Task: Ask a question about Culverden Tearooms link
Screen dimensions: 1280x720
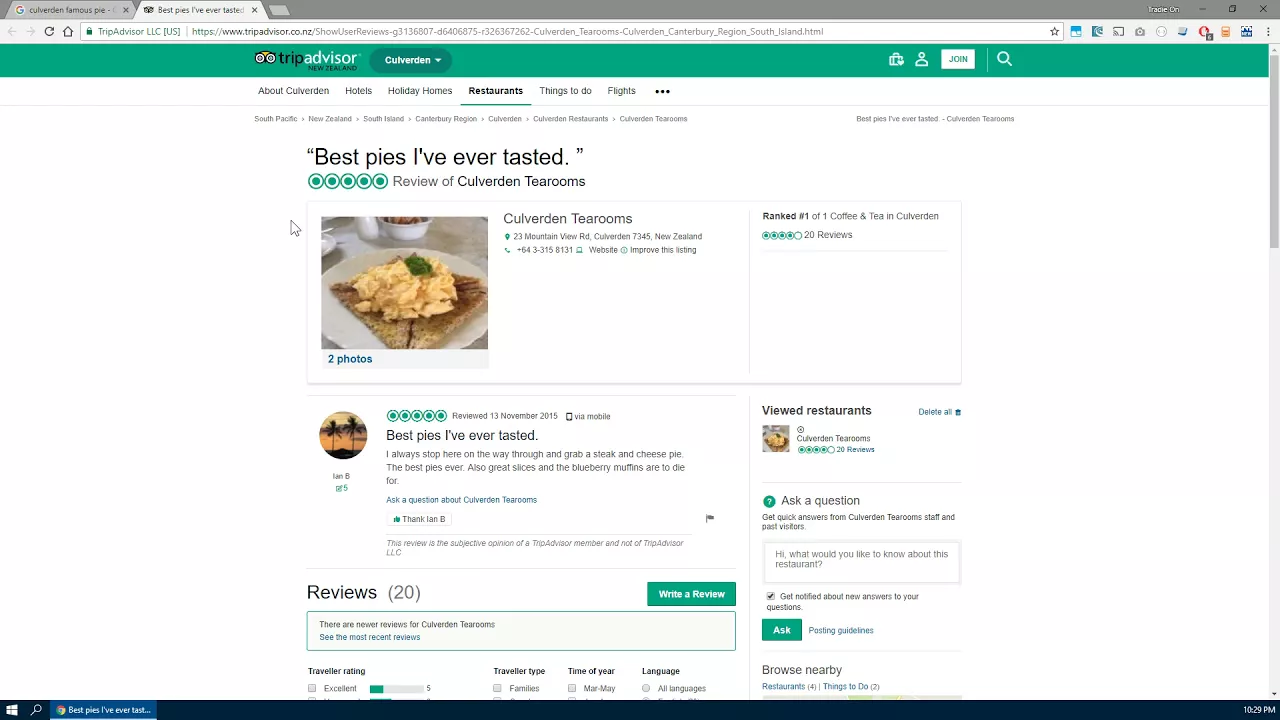Action: 461,500
